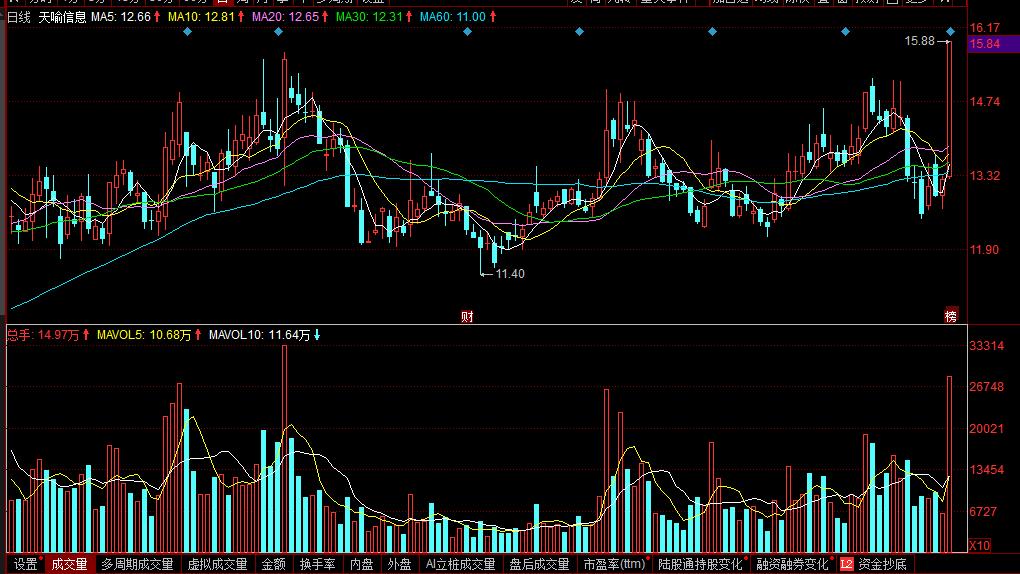Click the 日线 period label
The height and width of the screenshot is (574, 1020).
click(x=19, y=17)
